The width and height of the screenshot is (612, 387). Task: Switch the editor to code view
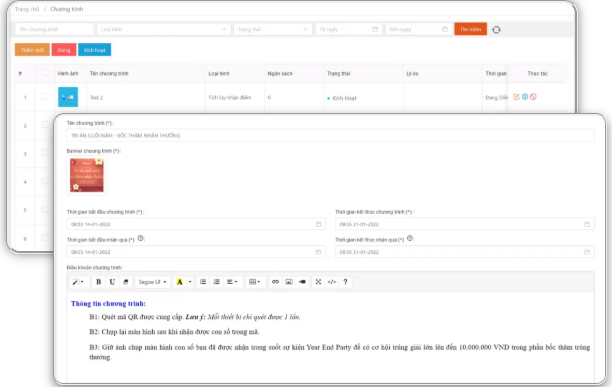point(332,282)
